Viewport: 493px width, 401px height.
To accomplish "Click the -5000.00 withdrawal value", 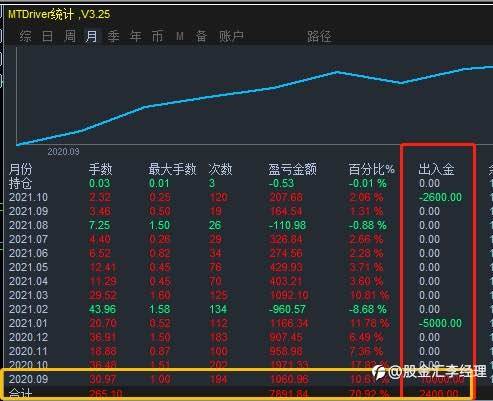I will pyautogui.click(x=440, y=323).
